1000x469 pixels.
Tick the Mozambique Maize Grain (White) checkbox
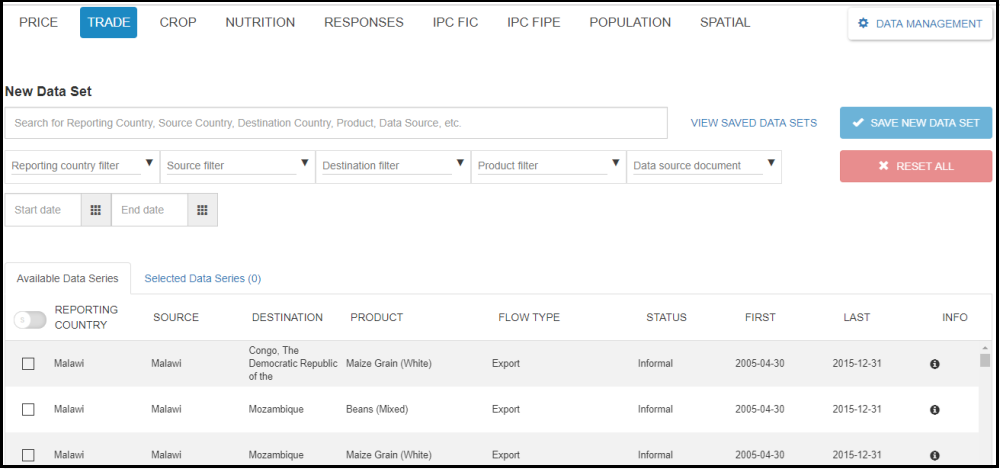click(x=28, y=455)
